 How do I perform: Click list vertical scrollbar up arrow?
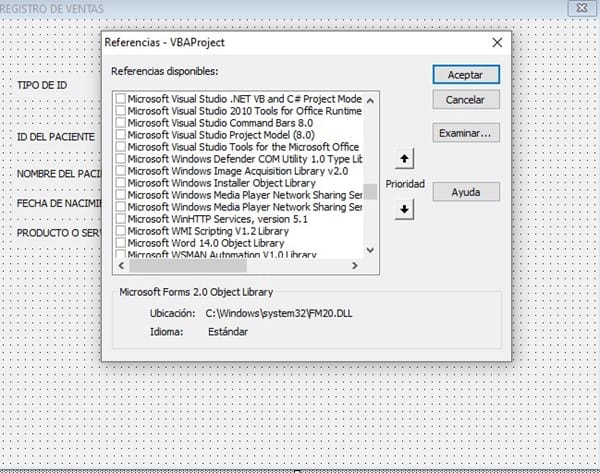370,101
